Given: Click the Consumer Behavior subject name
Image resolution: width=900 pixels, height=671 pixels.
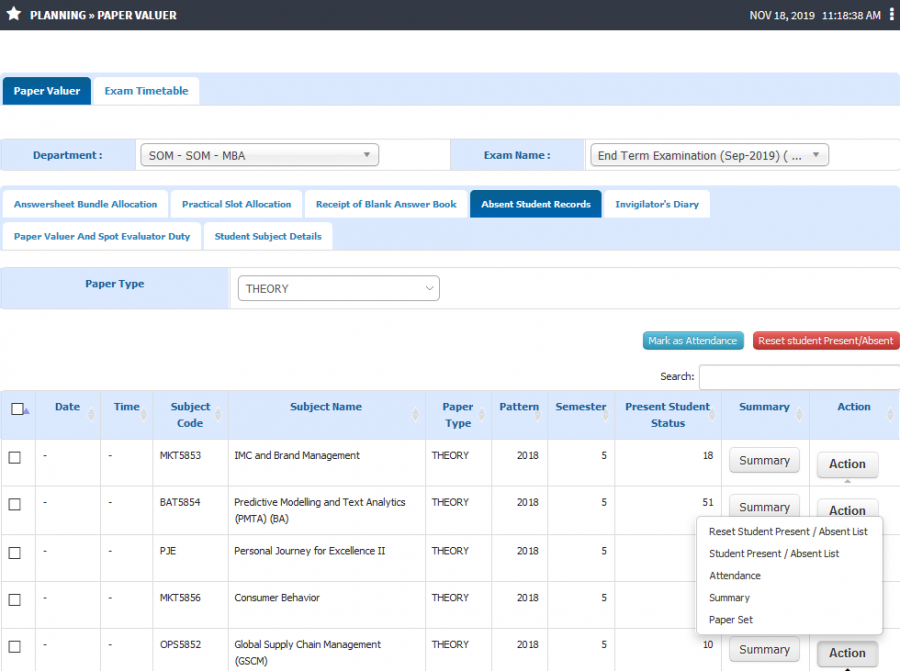Looking at the screenshot, I should (x=277, y=598).
